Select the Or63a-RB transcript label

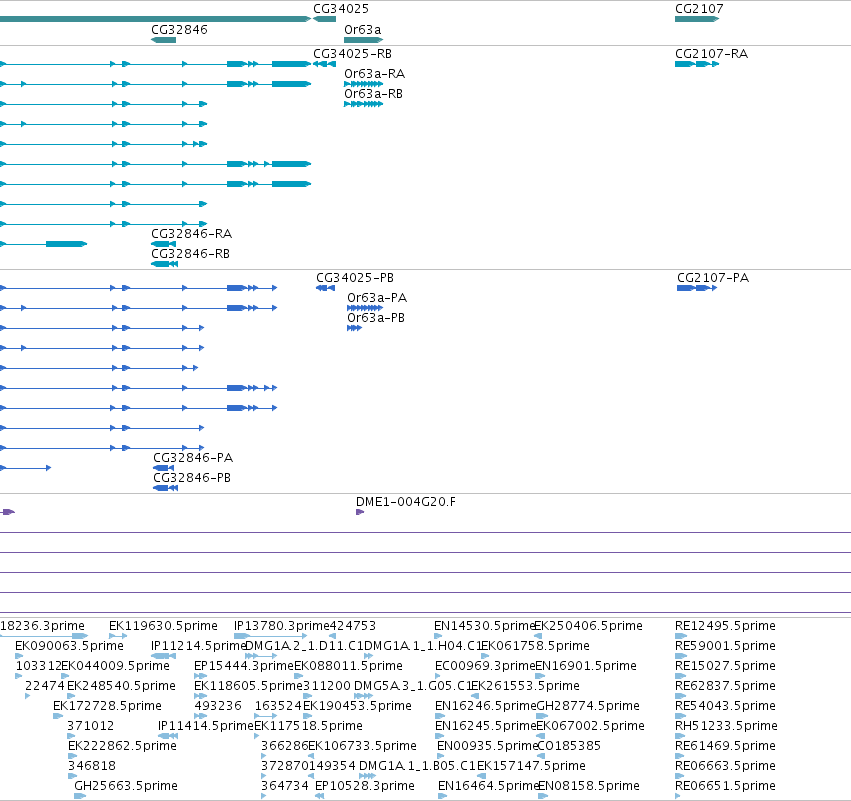click(x=373, y=94)
